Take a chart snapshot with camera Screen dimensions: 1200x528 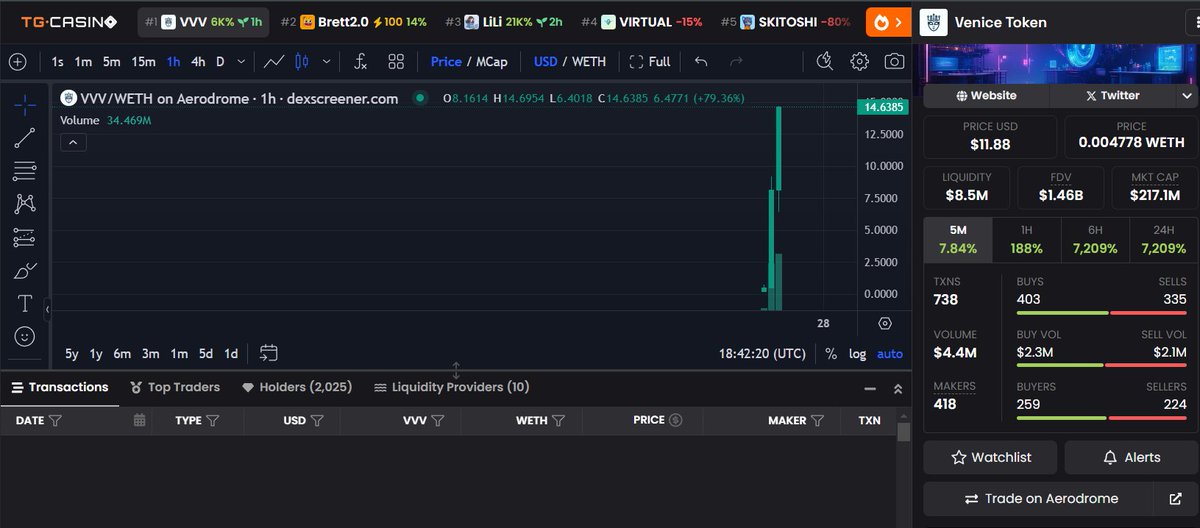coord(894,62)
